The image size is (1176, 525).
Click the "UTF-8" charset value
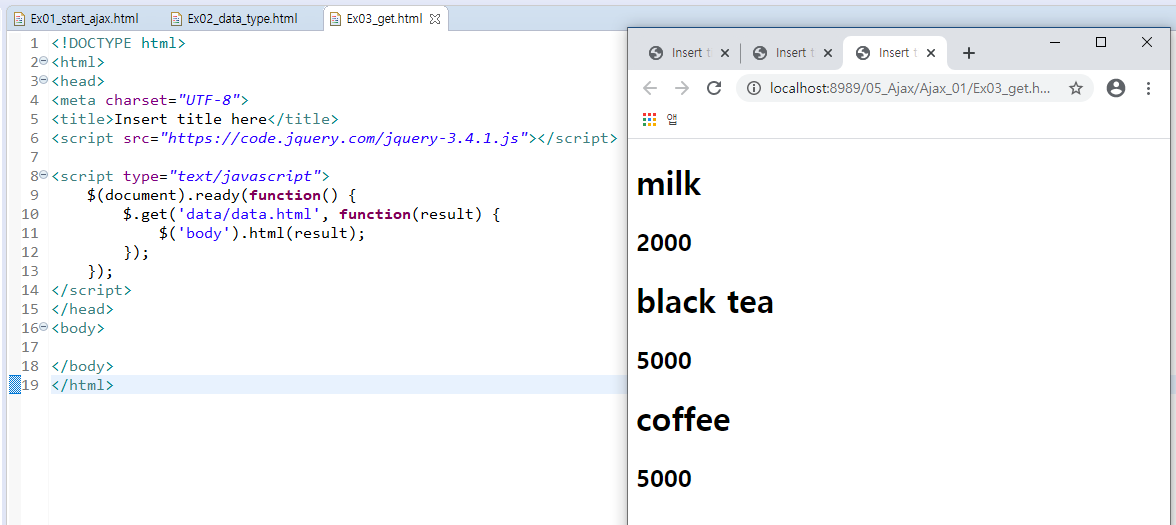pos(208,100)
